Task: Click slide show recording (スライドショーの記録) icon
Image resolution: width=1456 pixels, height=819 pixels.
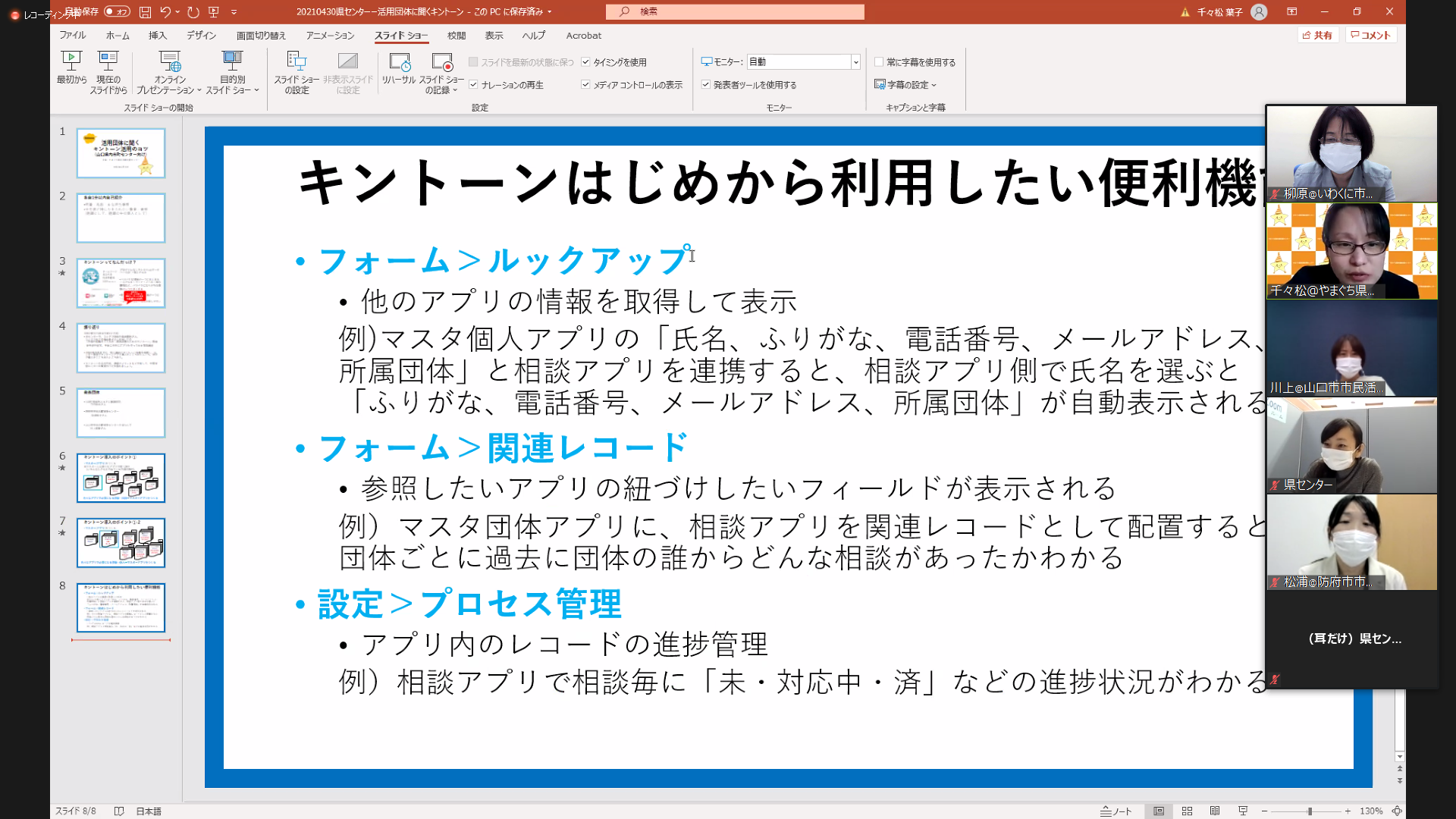Action: pyautogui.click(x=442, y=62)
